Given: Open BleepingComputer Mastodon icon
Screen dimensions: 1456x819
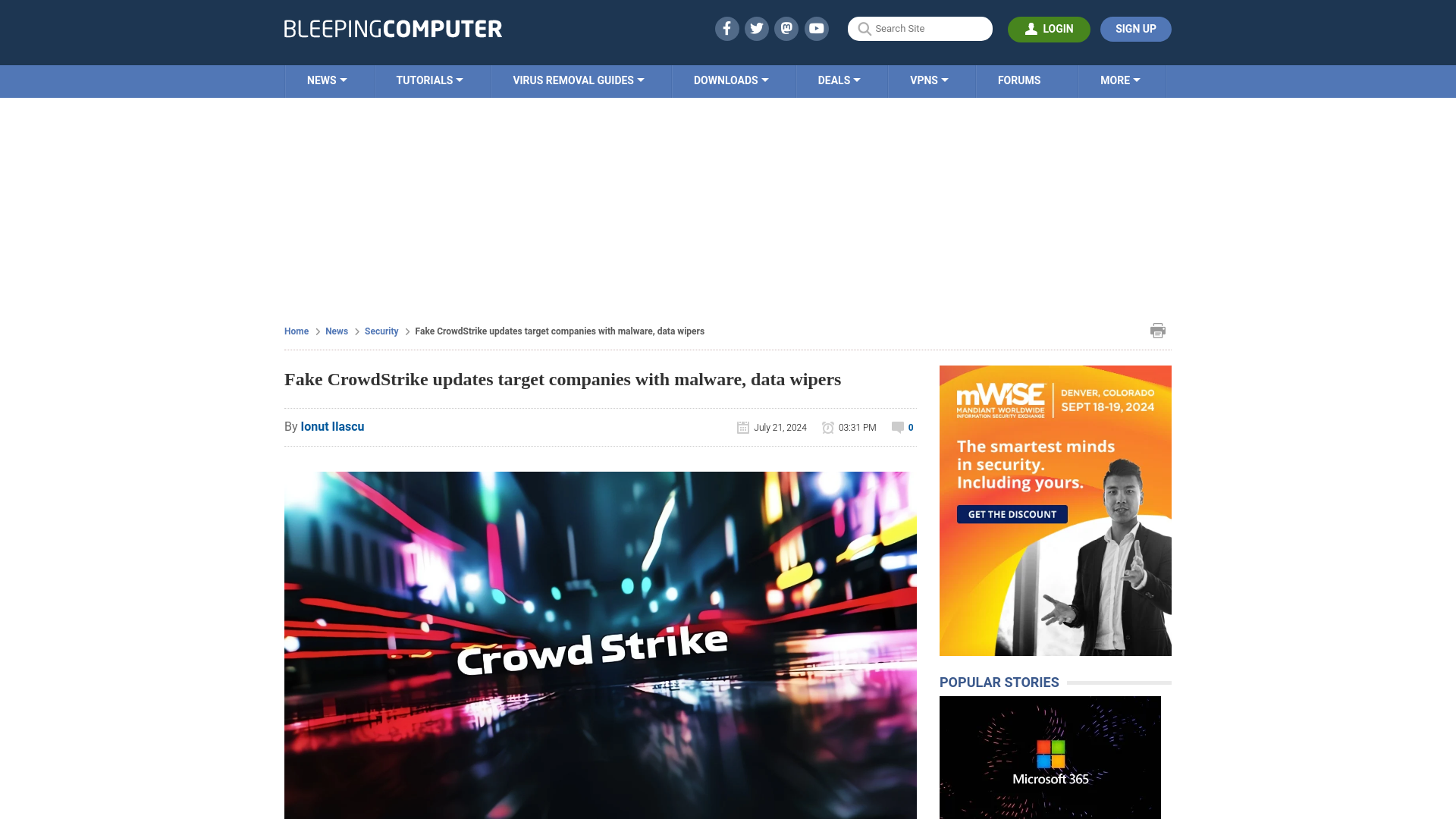Looking at the screenshot, I should (x=786, y=29).
